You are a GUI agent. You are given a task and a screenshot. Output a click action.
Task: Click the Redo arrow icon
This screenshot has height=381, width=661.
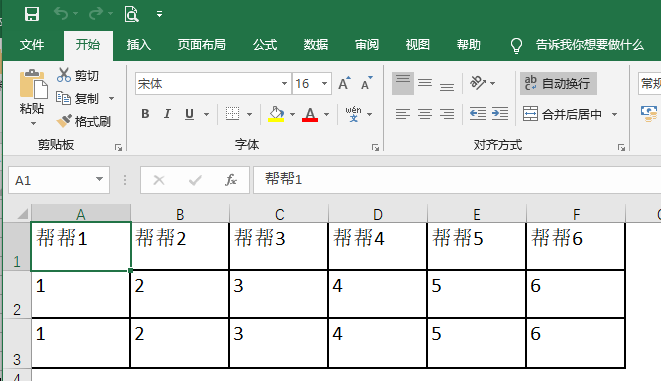(x=96, y=14)
